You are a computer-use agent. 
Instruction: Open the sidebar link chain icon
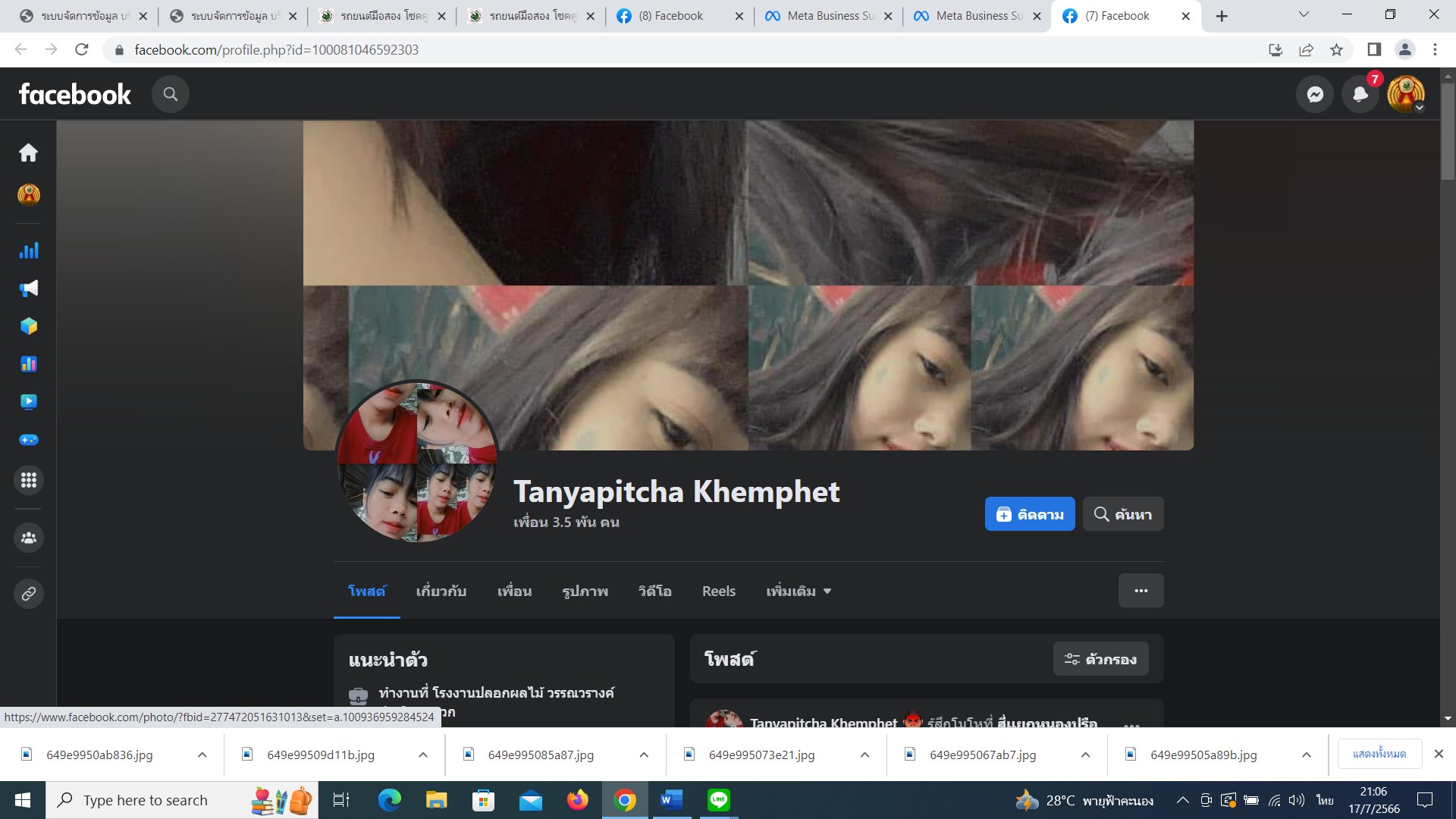click(x=29, y=594)
